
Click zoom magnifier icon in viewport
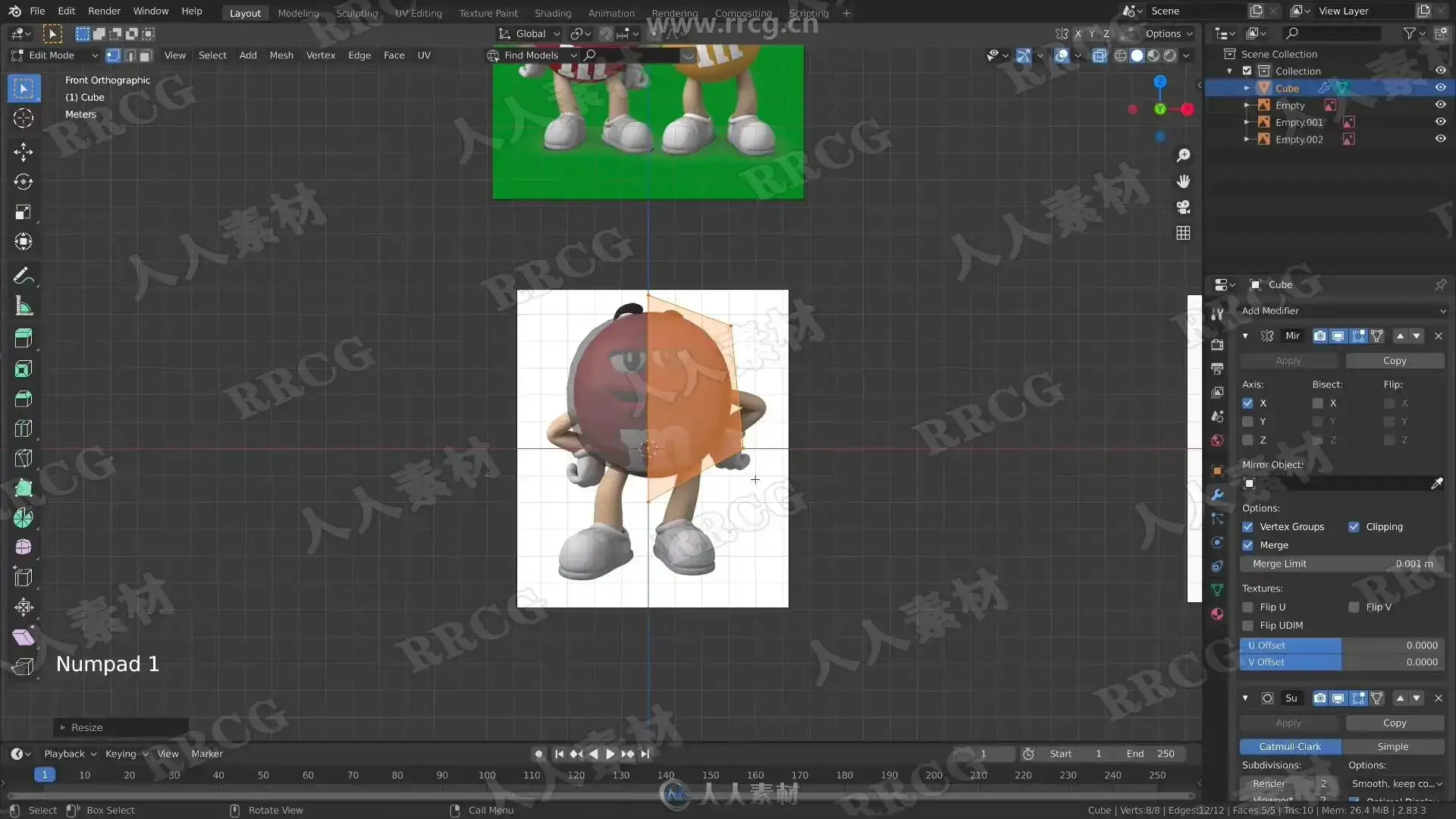point(1183,155)
